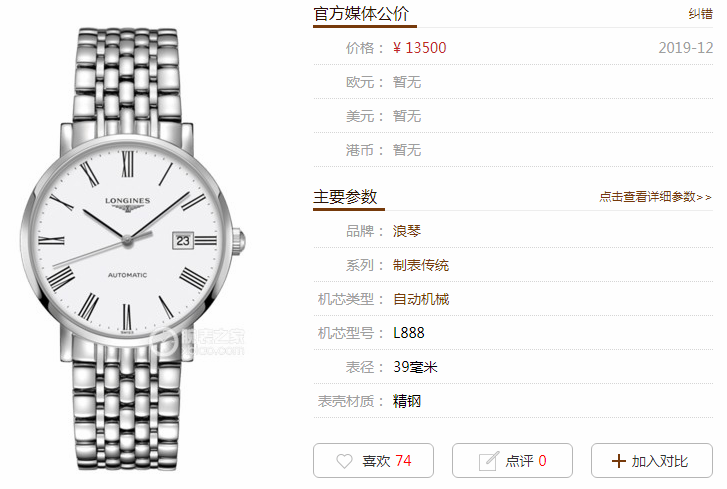The image size is (727, 489).
Task: Open 点击查看详细参数>> link
Action: click(655, 197)
